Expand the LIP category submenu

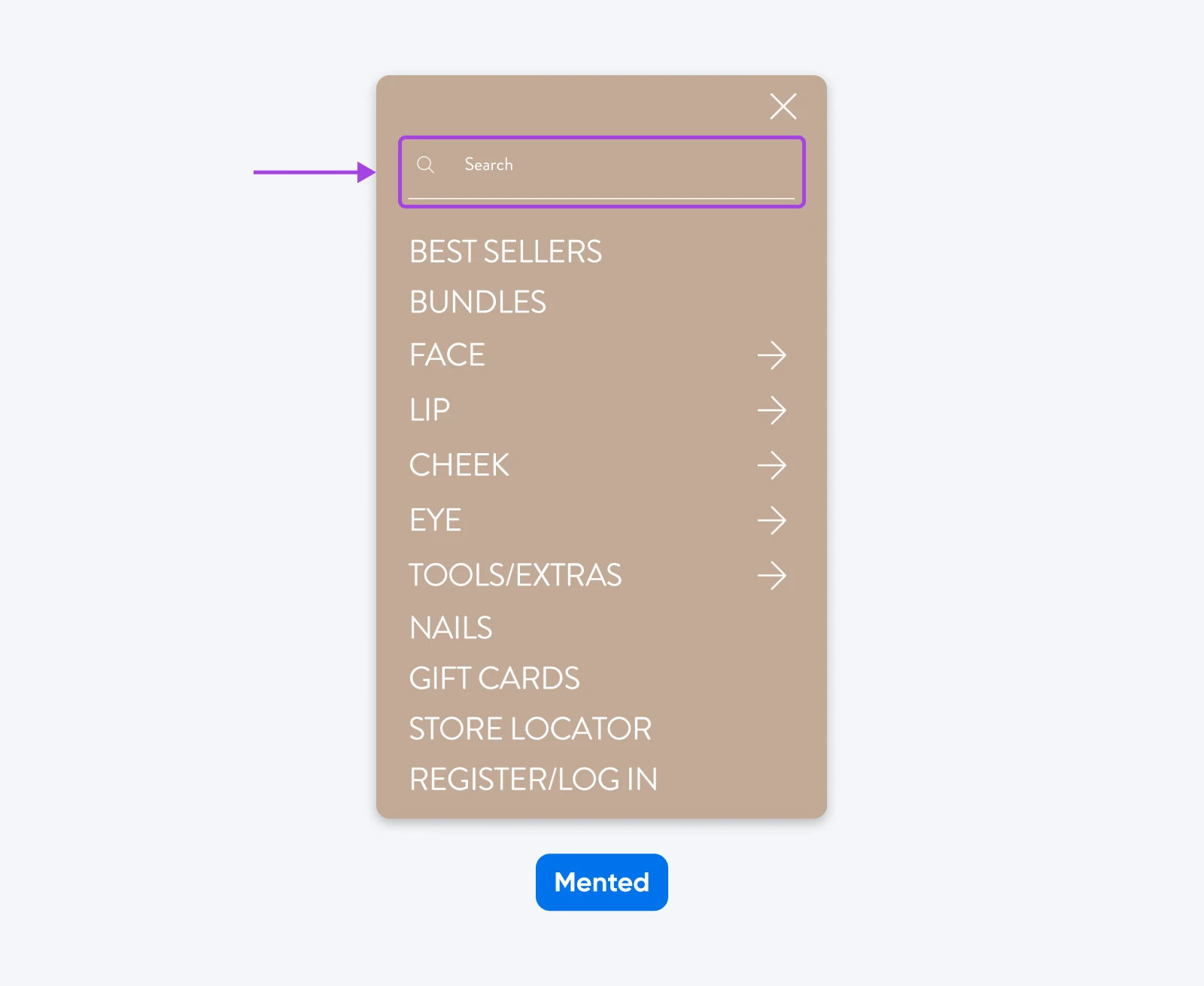[429, 409]
